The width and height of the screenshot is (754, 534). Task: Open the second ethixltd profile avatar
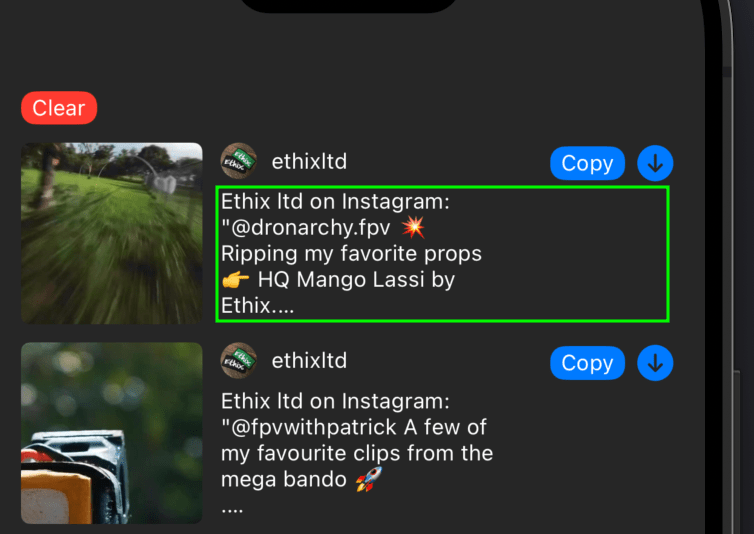point(239,360)
